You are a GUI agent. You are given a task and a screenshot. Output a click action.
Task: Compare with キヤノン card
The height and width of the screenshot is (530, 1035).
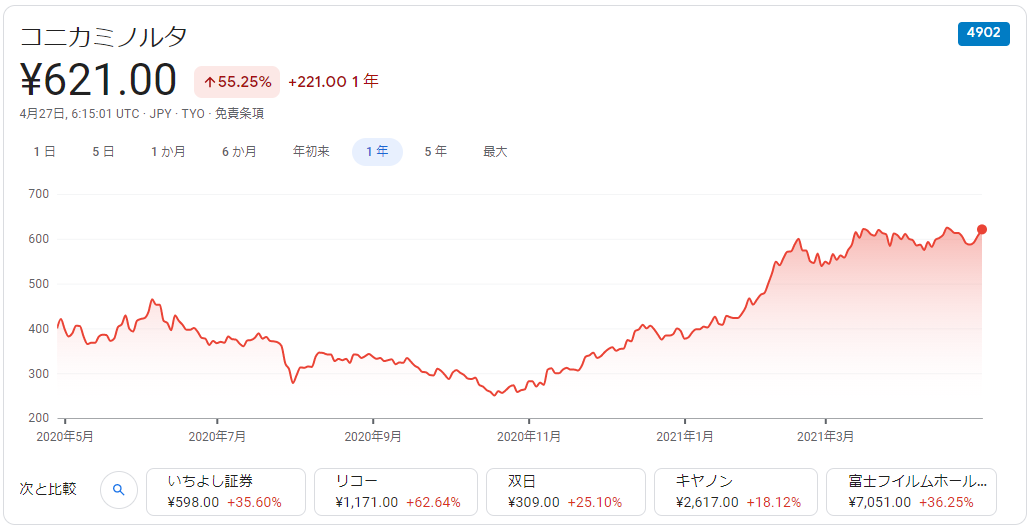pos(736,492)
